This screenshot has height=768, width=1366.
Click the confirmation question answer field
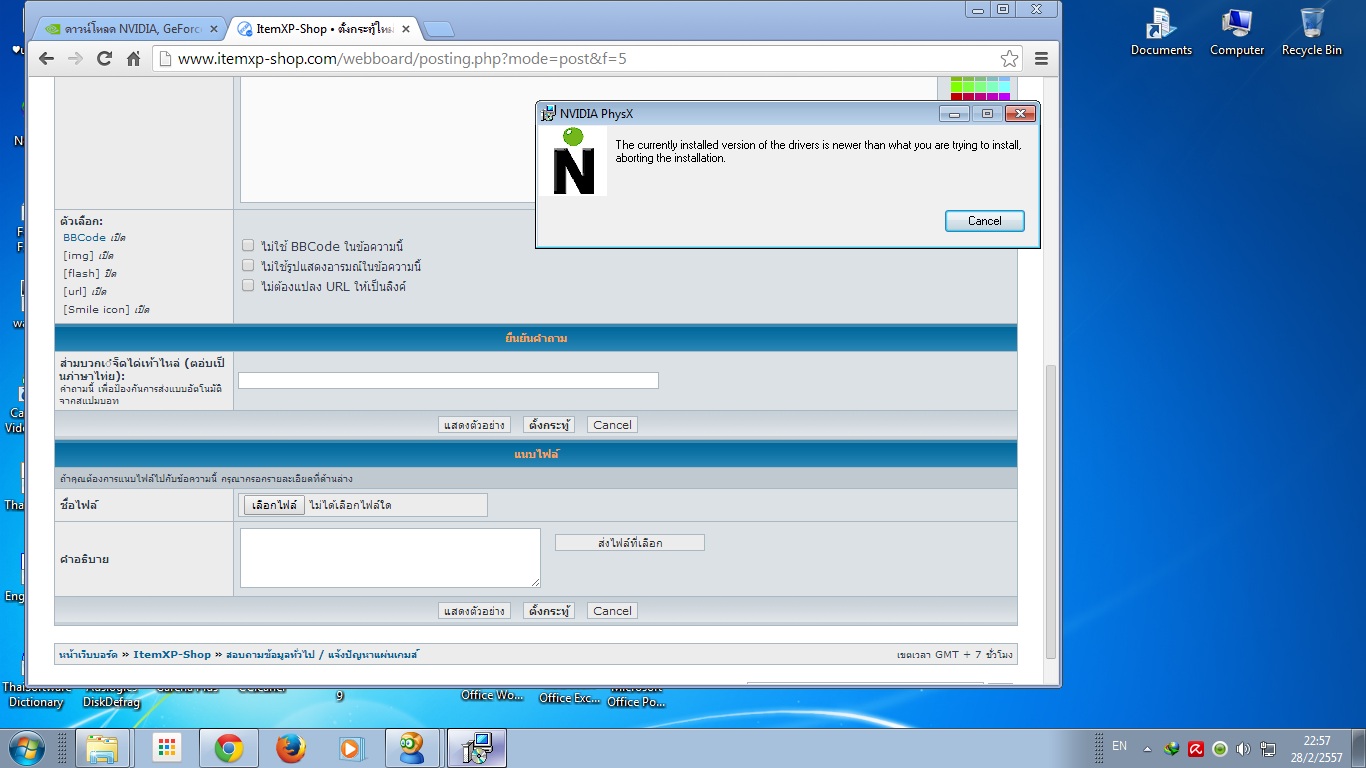[x=448, y=380]
